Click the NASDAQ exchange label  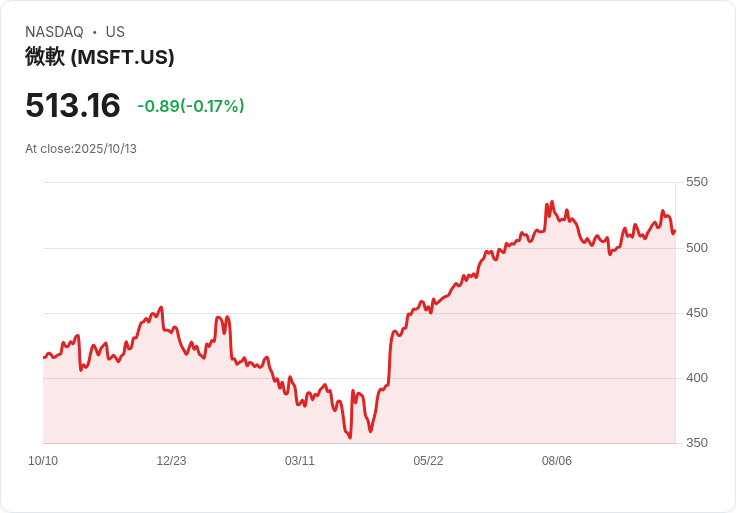(x=54, y=32)
